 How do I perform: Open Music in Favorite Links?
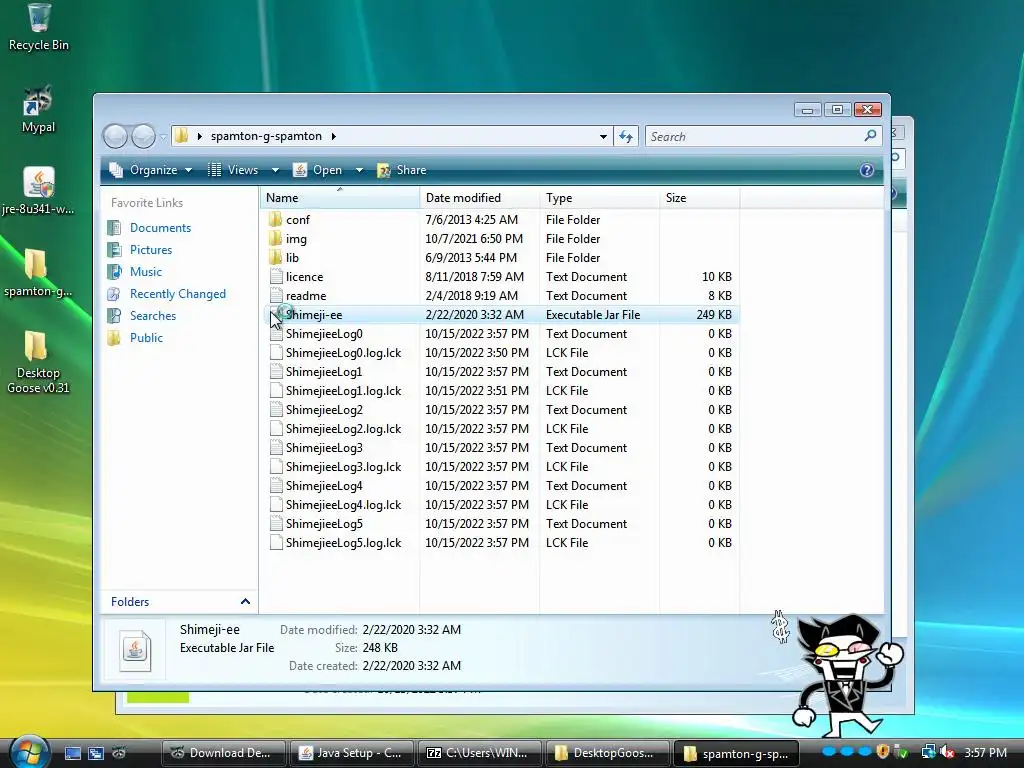pos(146,272)
